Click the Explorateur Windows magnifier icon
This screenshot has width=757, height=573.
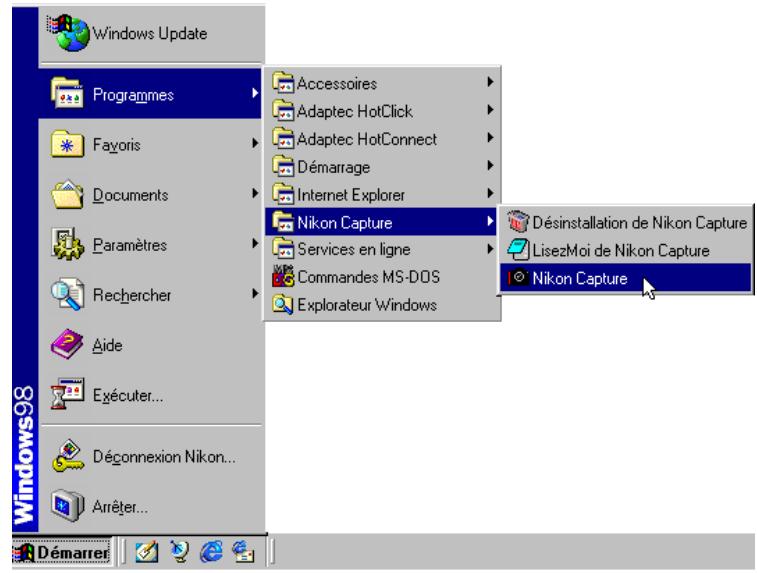[x=283, y=305]
